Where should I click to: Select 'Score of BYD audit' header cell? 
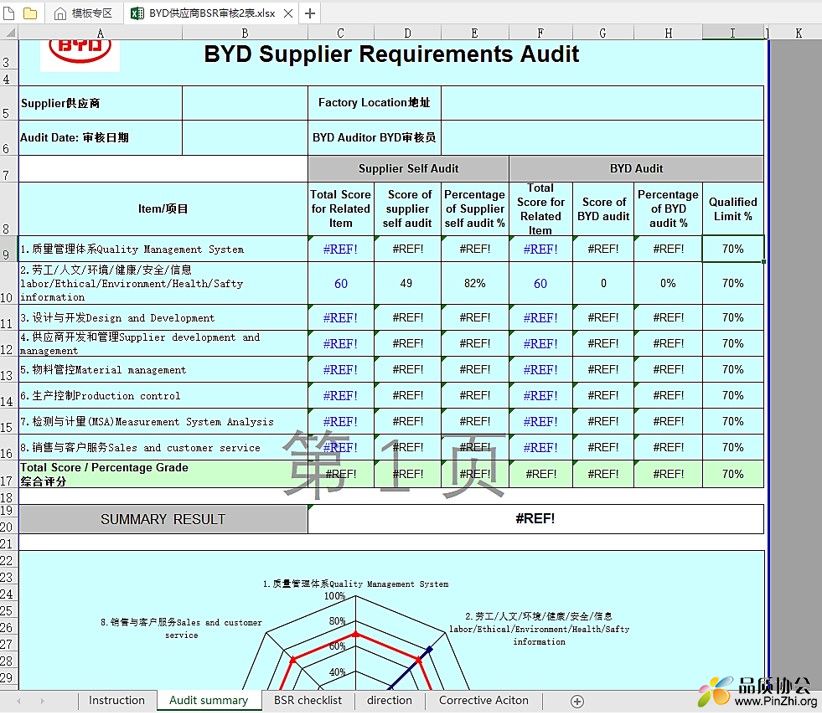pyautogui.click(x=603, y=209)
